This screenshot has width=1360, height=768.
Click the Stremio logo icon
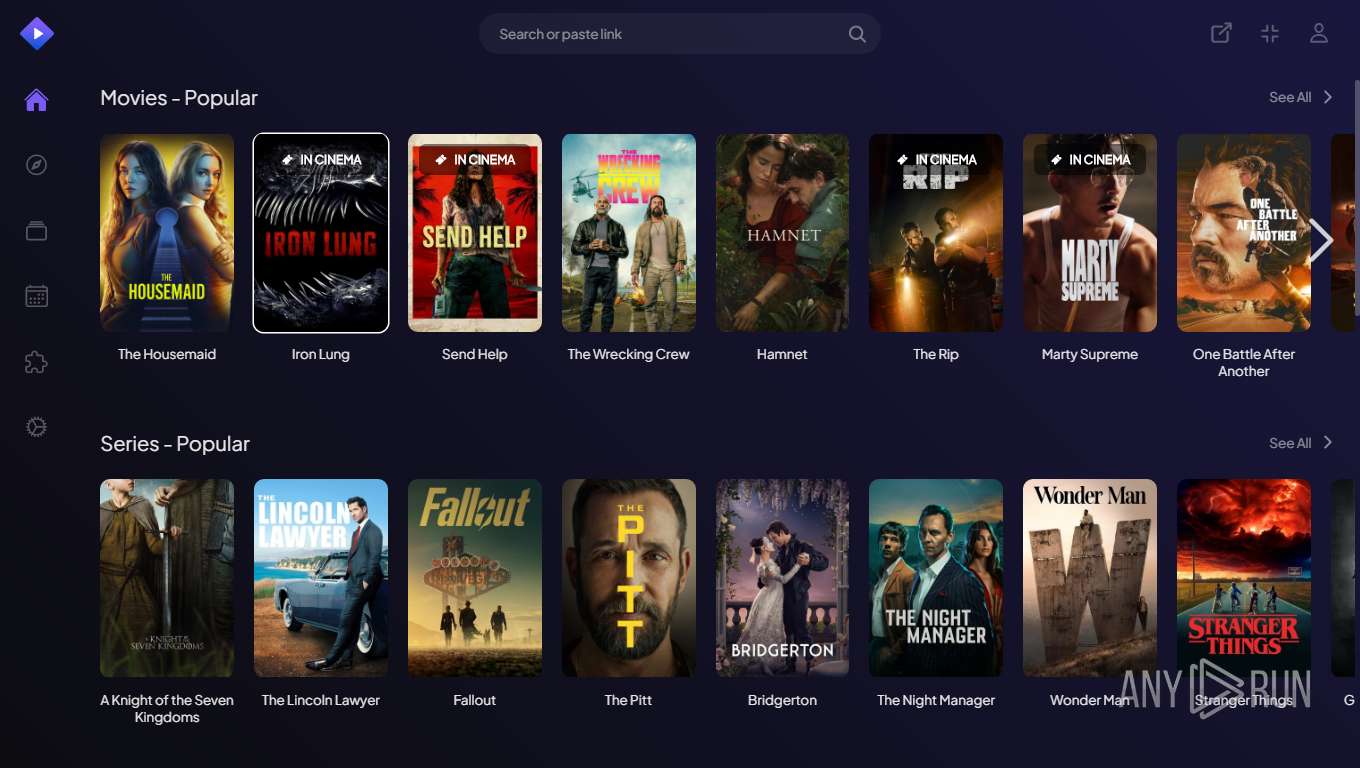[37, 34]
